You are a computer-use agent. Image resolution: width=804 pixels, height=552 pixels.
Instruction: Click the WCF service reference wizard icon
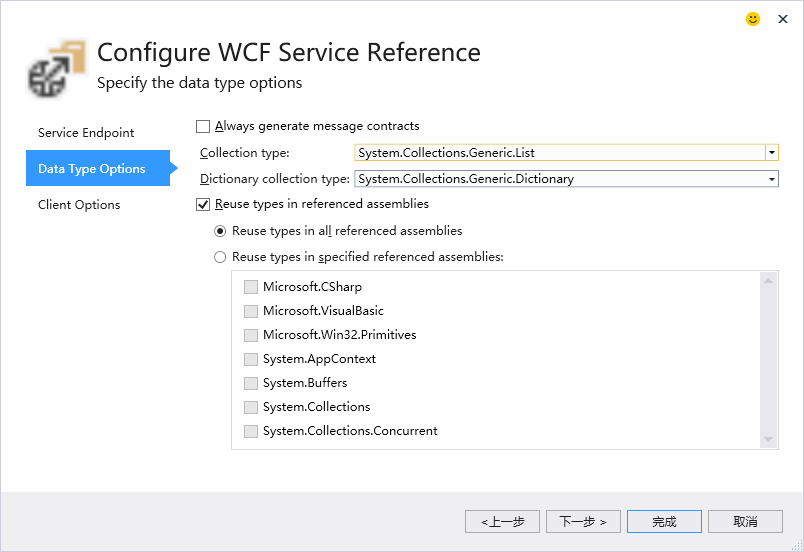tap(57, 69)
